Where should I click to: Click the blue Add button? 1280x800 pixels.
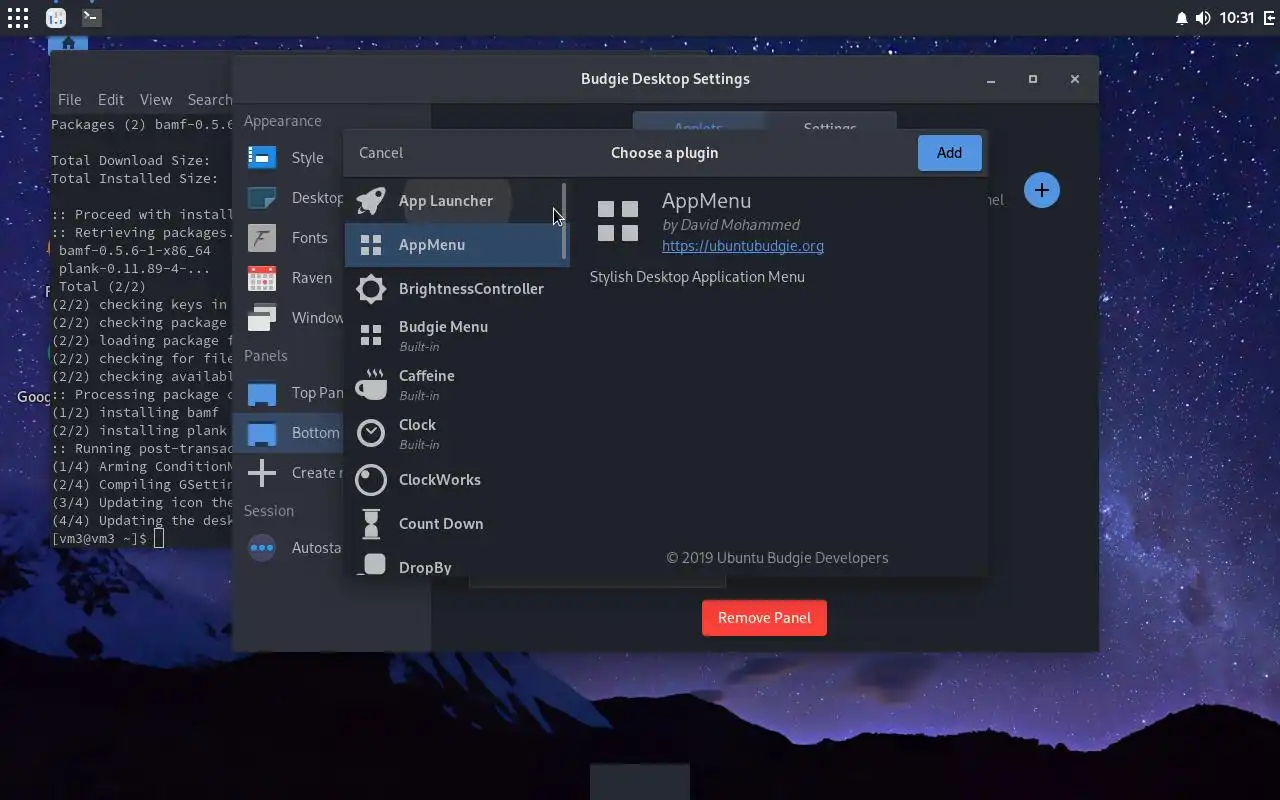[949, 153]
